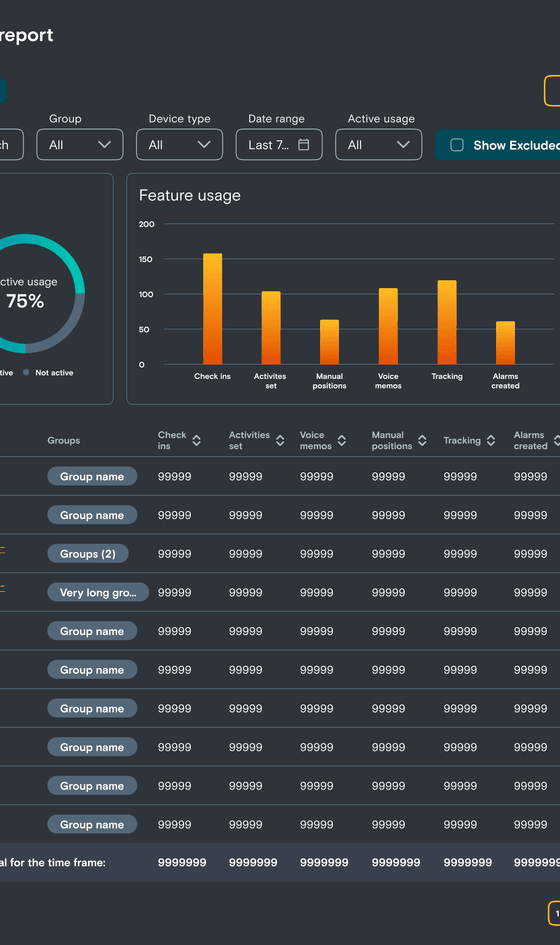Click the Alarms created bar in chart
The height and width of the screenshot is (945, 560).
(505, 343)
